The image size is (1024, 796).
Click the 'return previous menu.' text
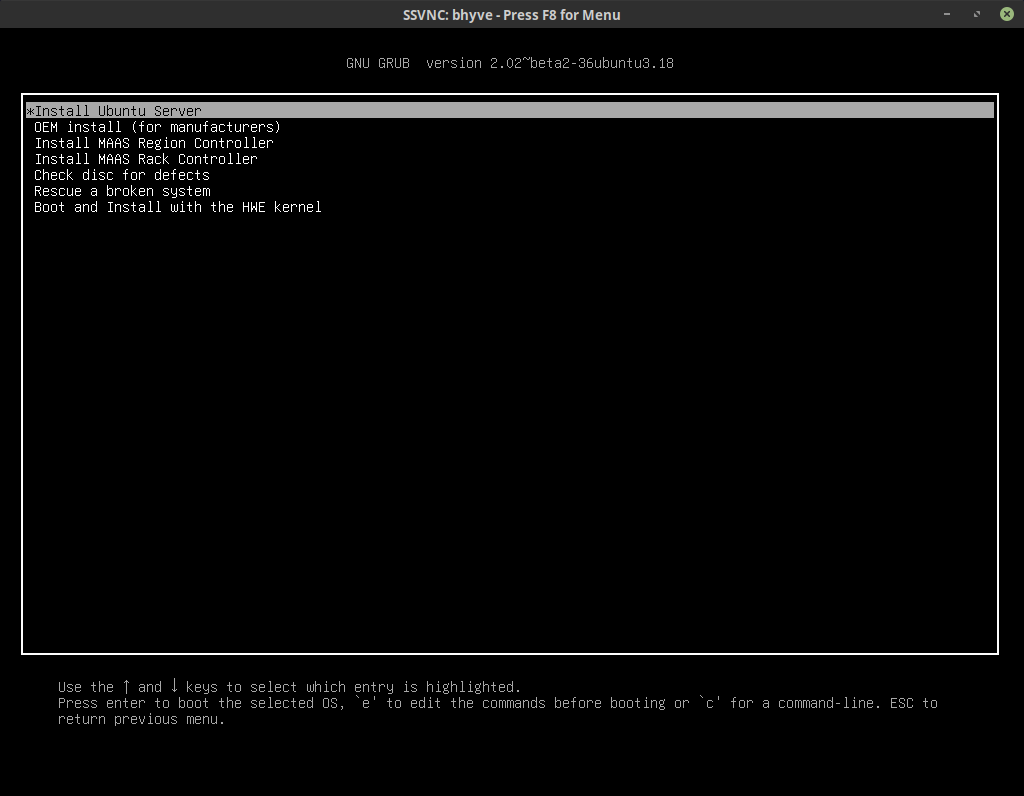[141, 719]
